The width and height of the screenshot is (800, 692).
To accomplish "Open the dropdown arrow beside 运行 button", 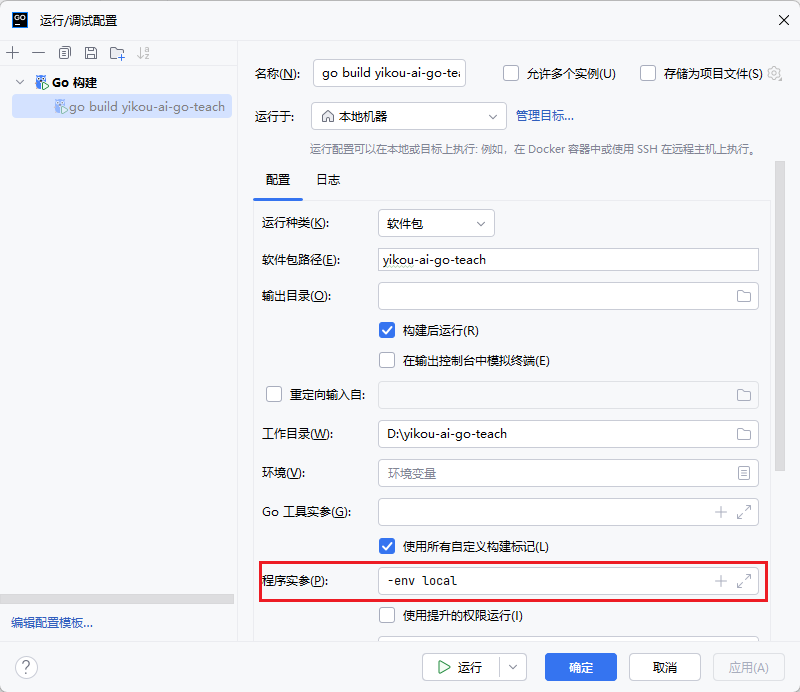I will [513, 667].
